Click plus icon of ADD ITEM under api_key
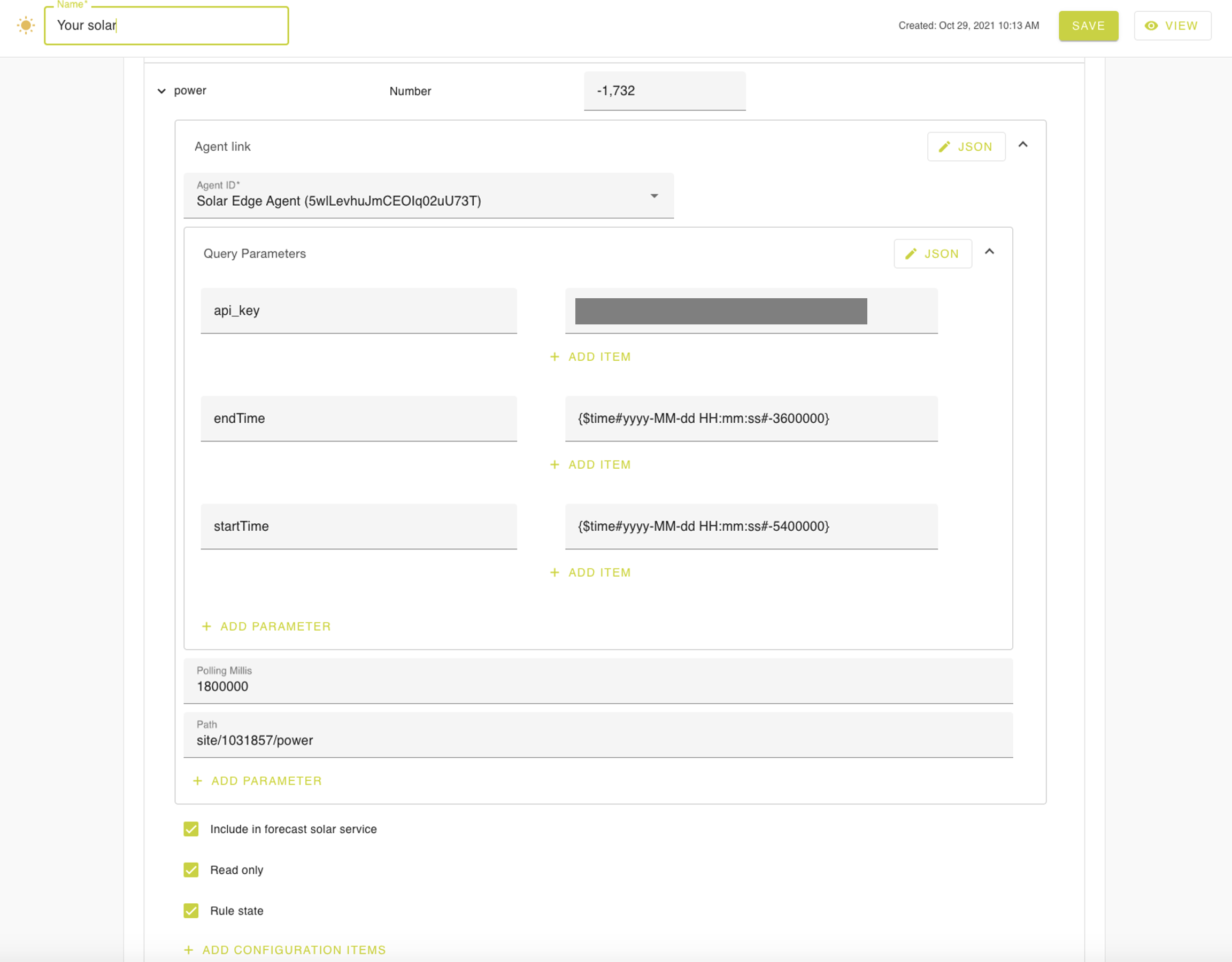Viewport: 1232px width, 962px height. (555, 357)
